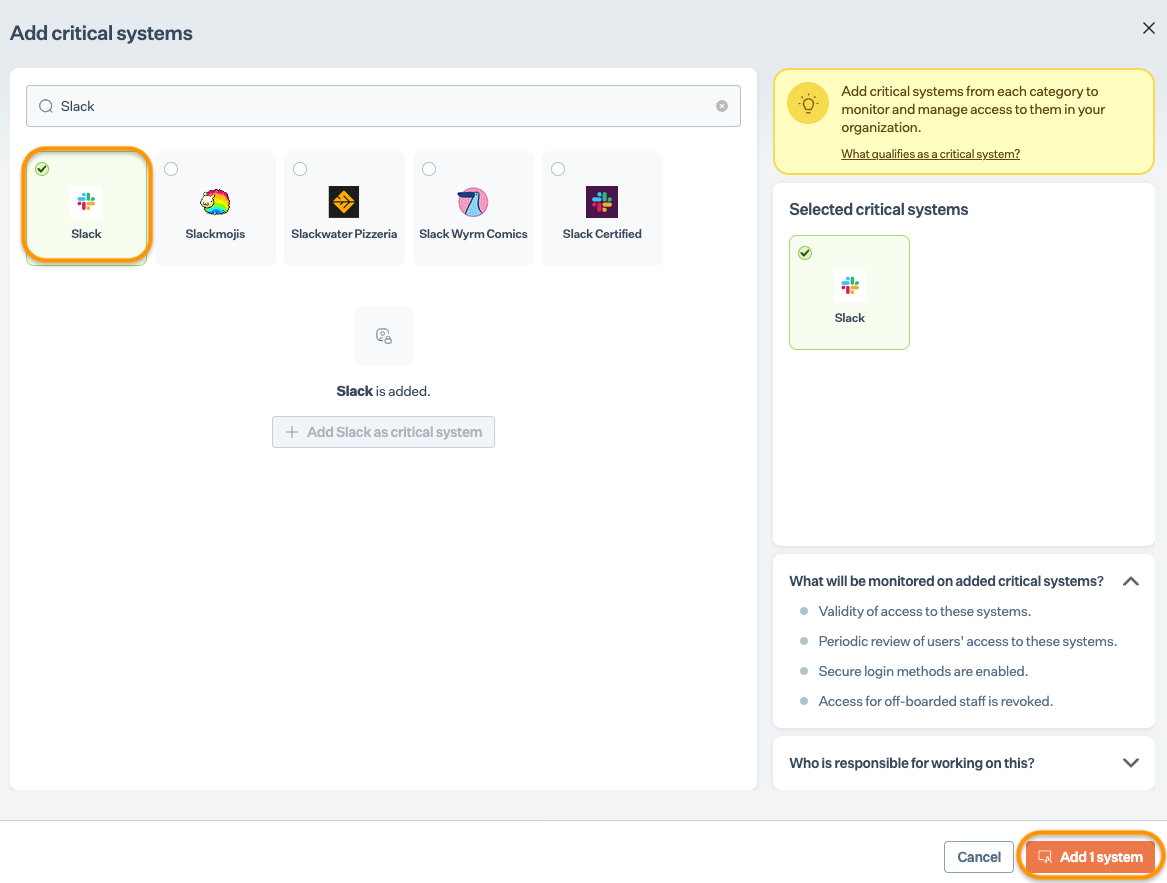The image size is (1167, 883).
Task: Select the Slack Certified radio circle
Action: (x=558, y=169)
